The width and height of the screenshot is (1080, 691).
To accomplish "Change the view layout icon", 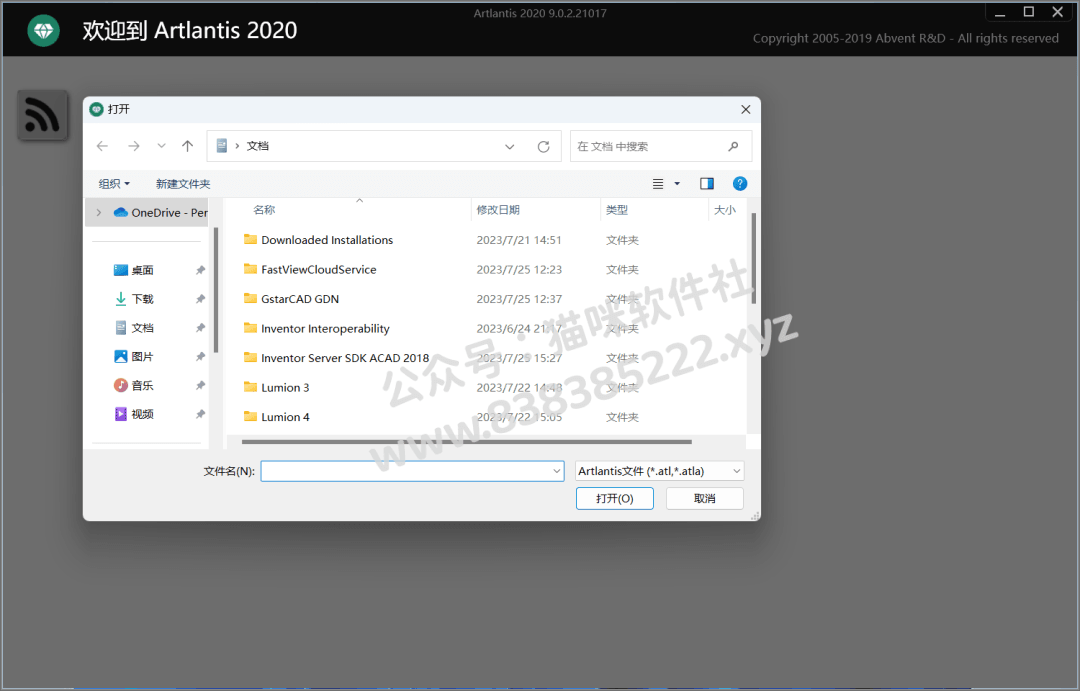I will tap(658, 183).
